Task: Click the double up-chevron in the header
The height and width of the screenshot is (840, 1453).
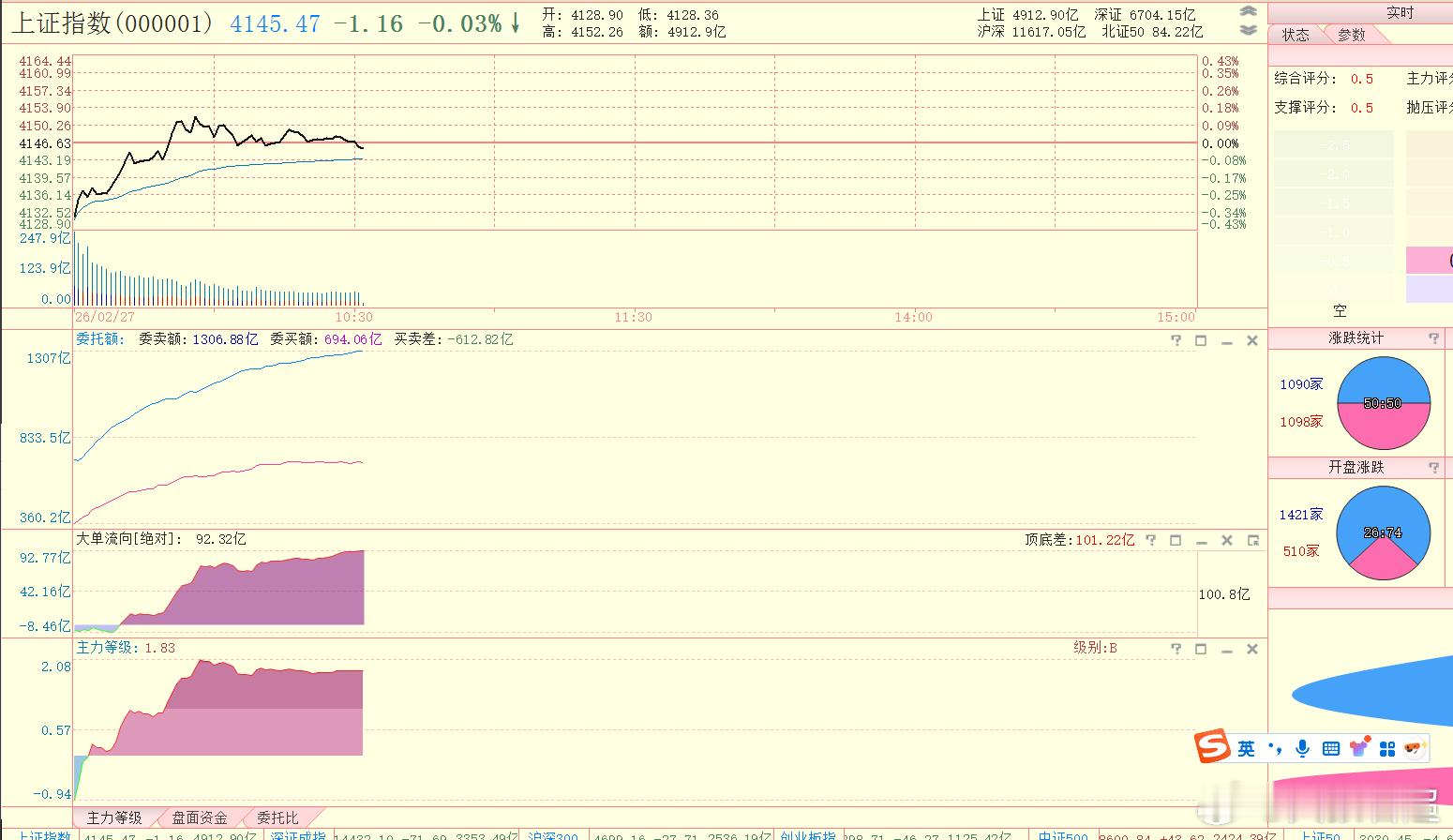Action: click(x=1248, y=12)
